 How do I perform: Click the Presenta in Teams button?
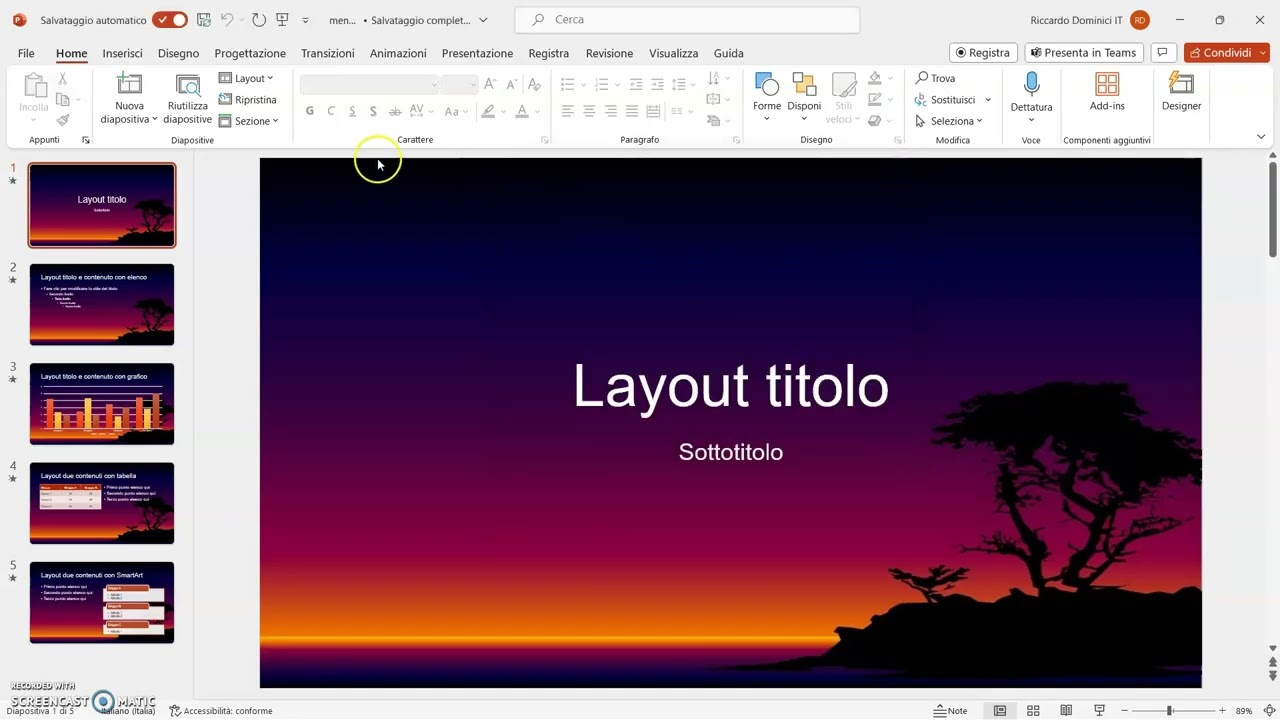1084,53
